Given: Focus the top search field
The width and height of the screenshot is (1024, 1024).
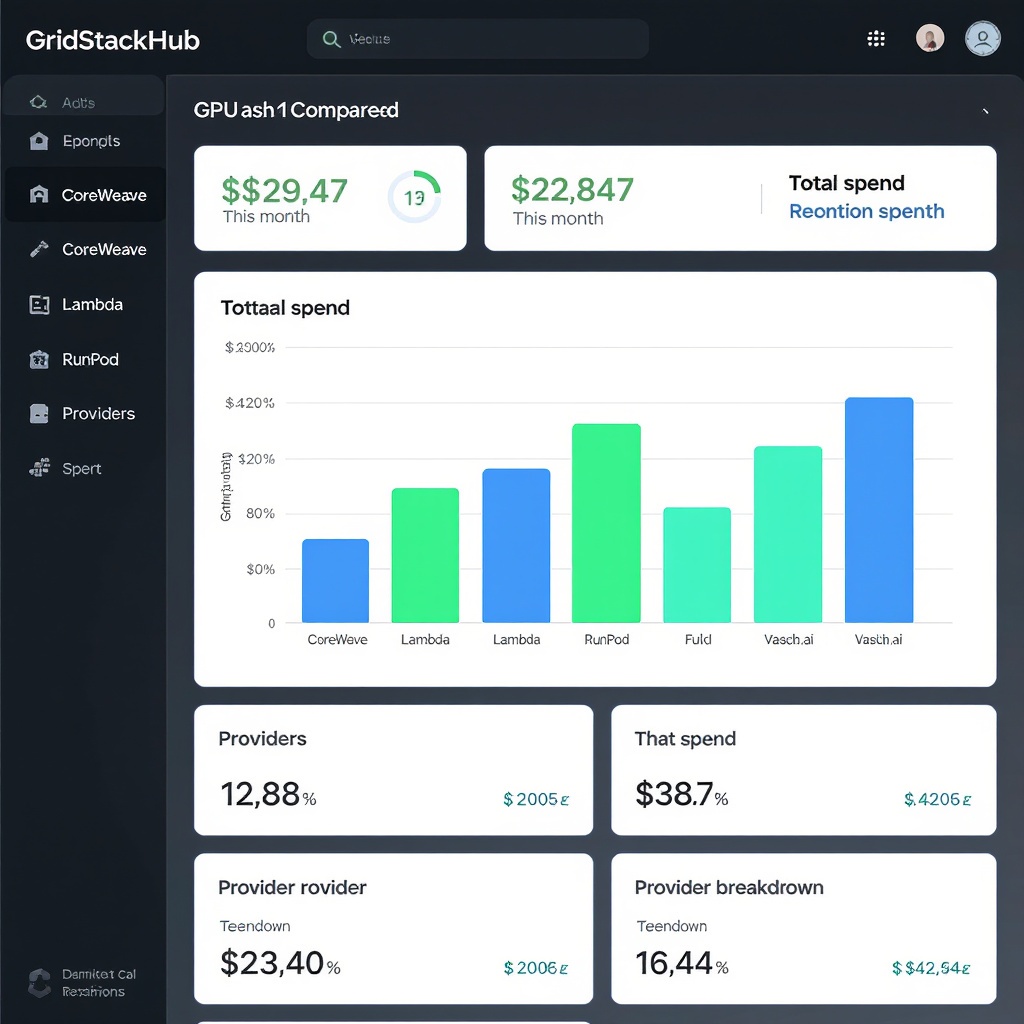Looking at the screenshot, I should click(477, 39).
